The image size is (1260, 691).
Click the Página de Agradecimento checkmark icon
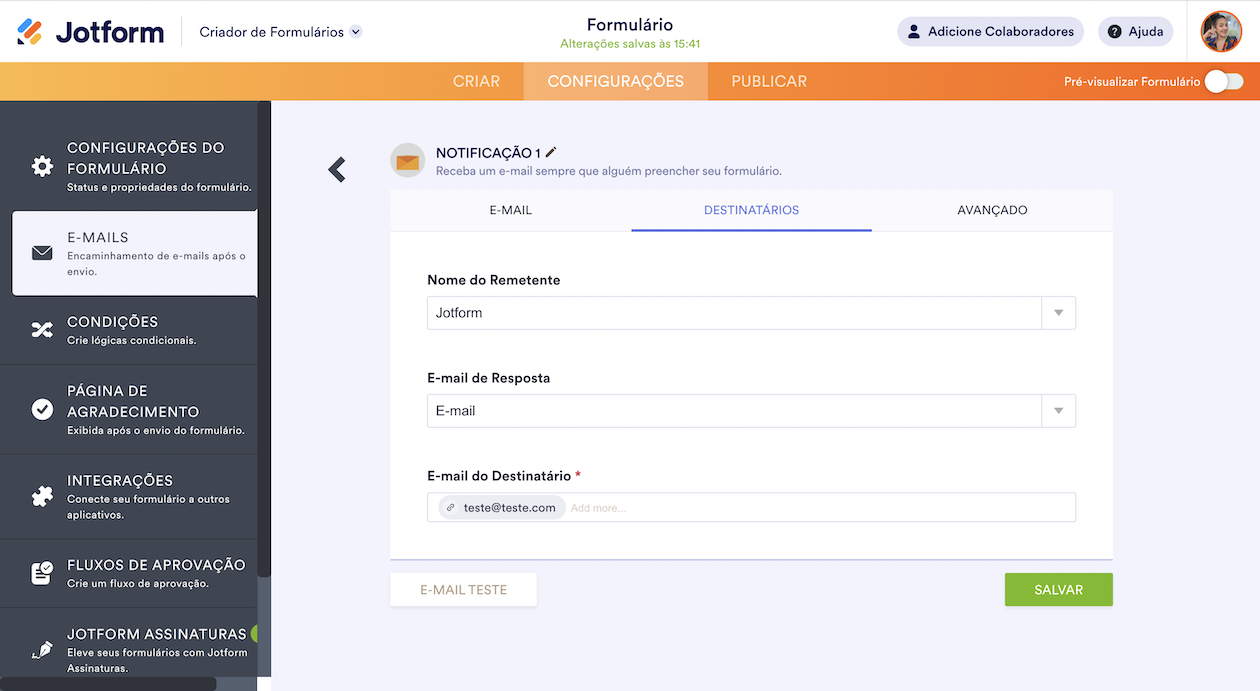[x=42, y=409]
